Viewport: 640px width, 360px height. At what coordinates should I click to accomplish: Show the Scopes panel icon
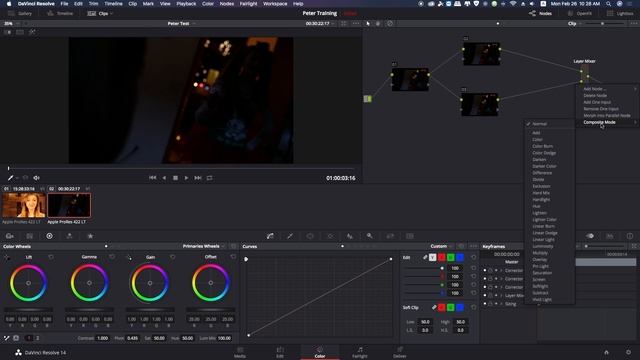(x=610, y=236)
